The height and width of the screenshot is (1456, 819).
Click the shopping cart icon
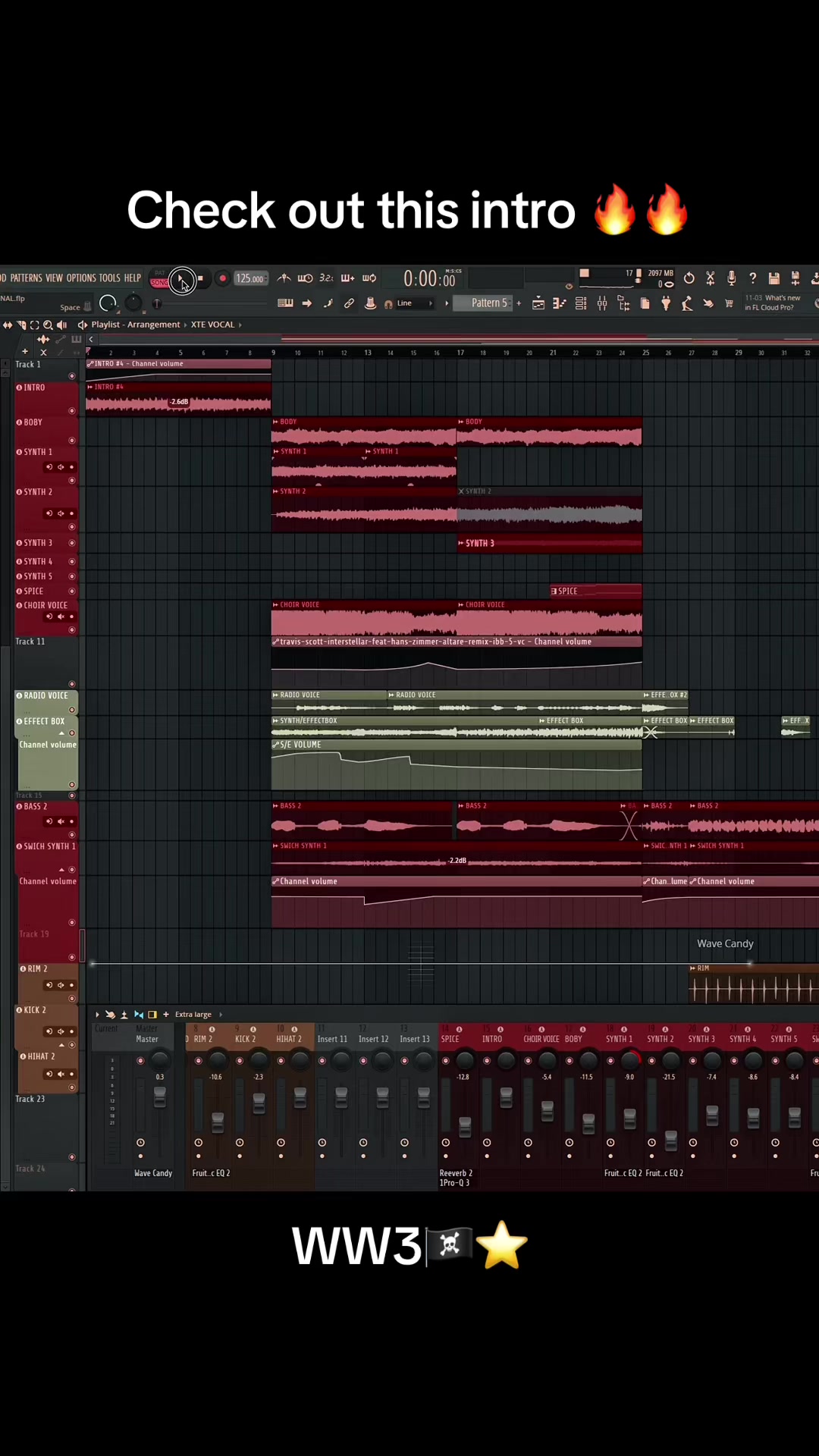point(729,303)
